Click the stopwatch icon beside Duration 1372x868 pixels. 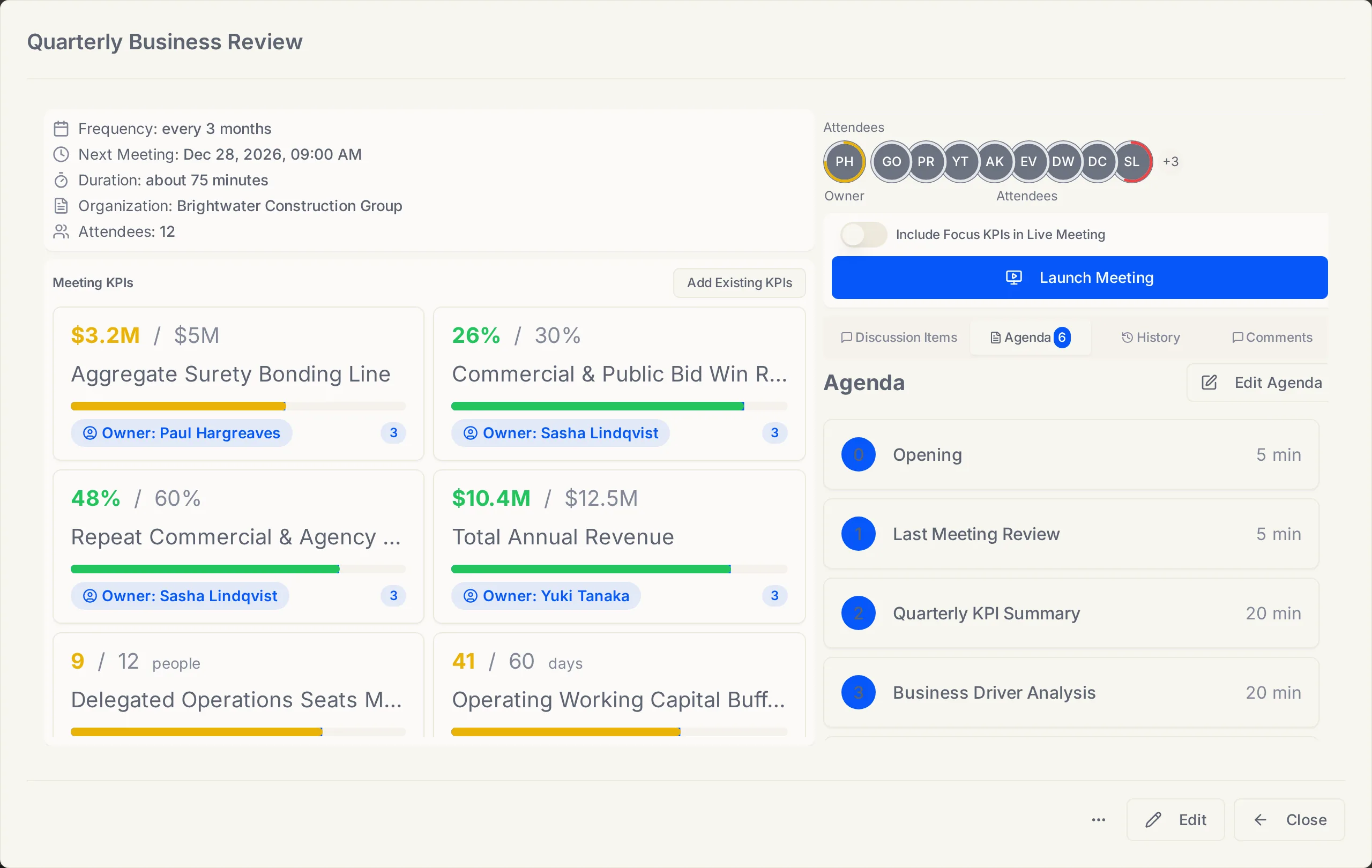coord(61,180)
